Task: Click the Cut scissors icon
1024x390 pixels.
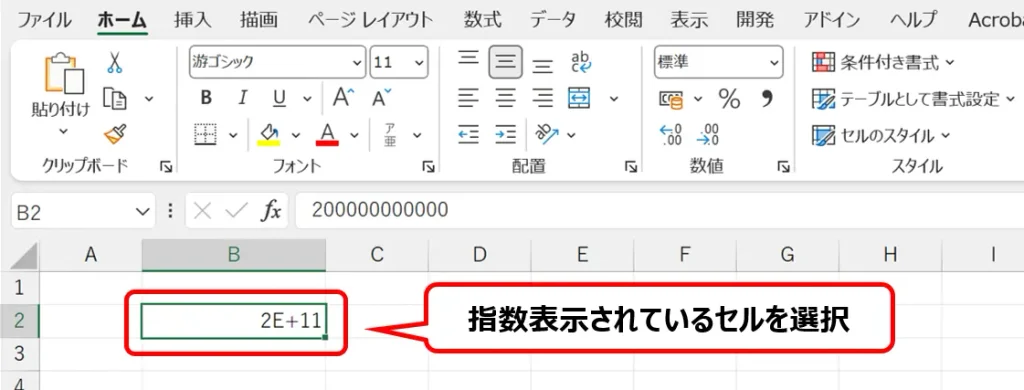Action: pyautogui.click(x=115, y=63)
